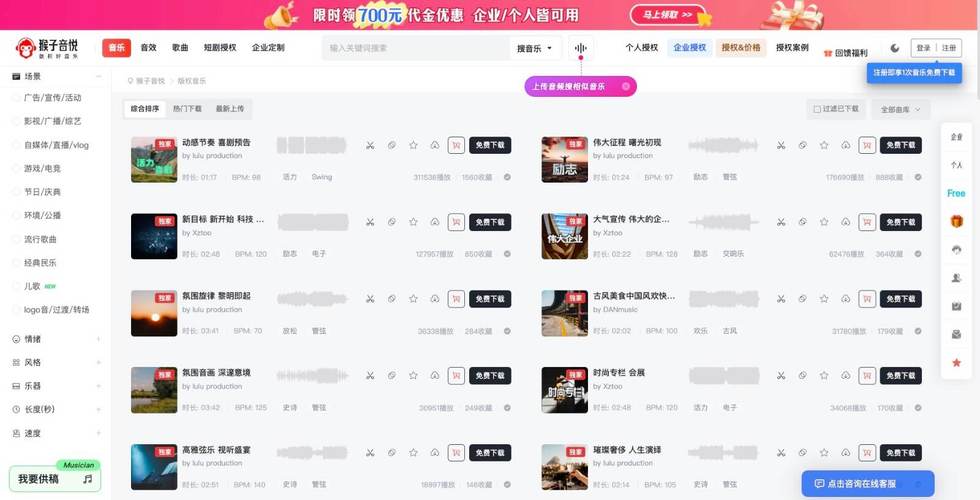The height and width of the screenshot is (500, 980).
Task: Toggle dark mode moon icon
Action: point(895,48)
